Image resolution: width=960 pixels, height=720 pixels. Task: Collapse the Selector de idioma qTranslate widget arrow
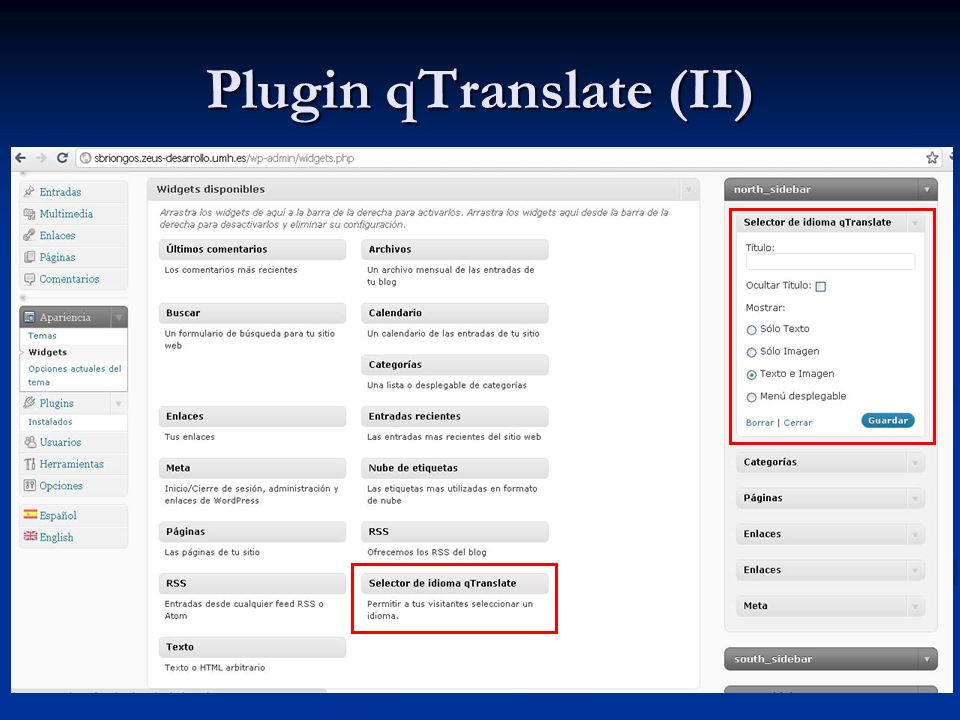pos(914,223)
